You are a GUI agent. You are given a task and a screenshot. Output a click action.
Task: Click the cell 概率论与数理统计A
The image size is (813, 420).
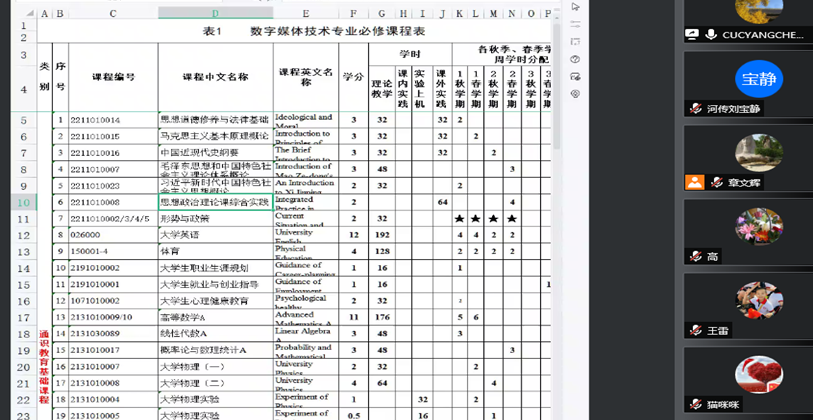(x=215, y=350)
